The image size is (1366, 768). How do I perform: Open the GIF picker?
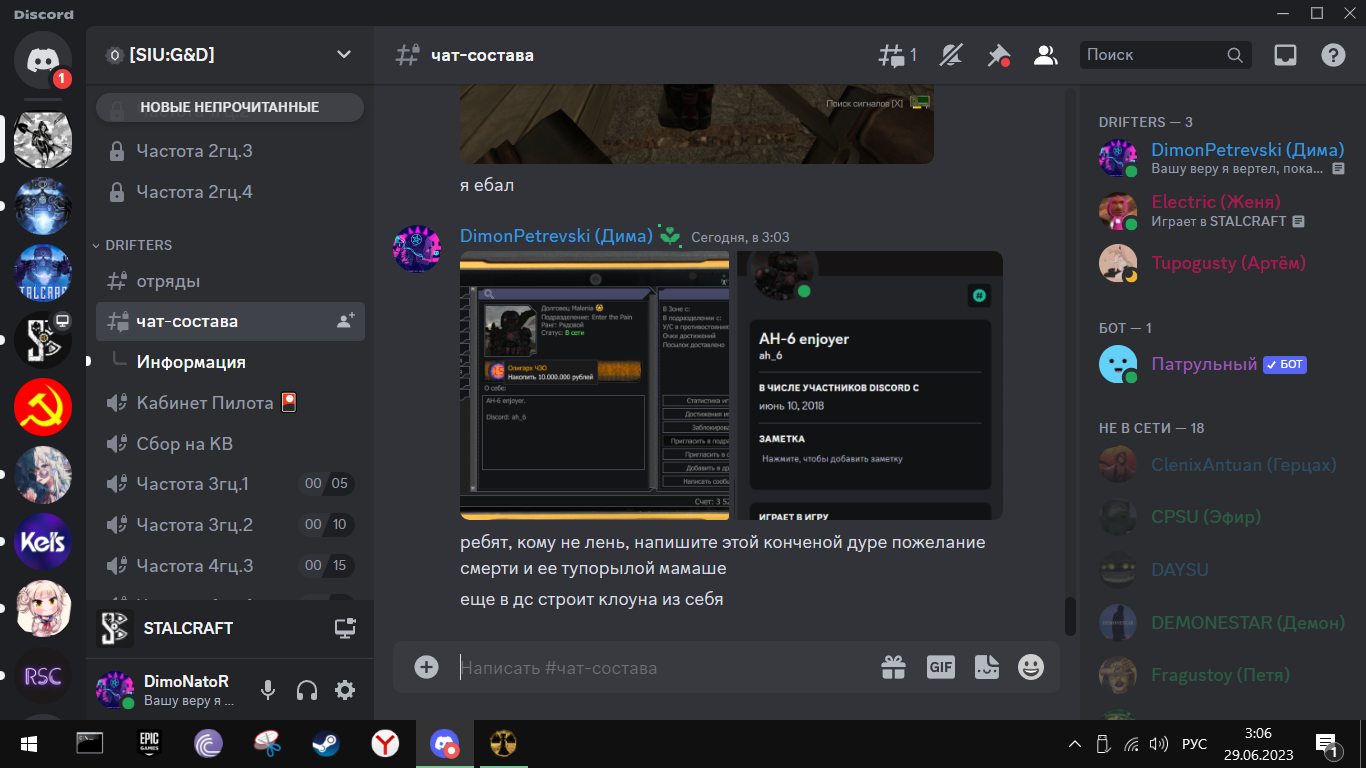pyautogui.click(x=941, y=667)
